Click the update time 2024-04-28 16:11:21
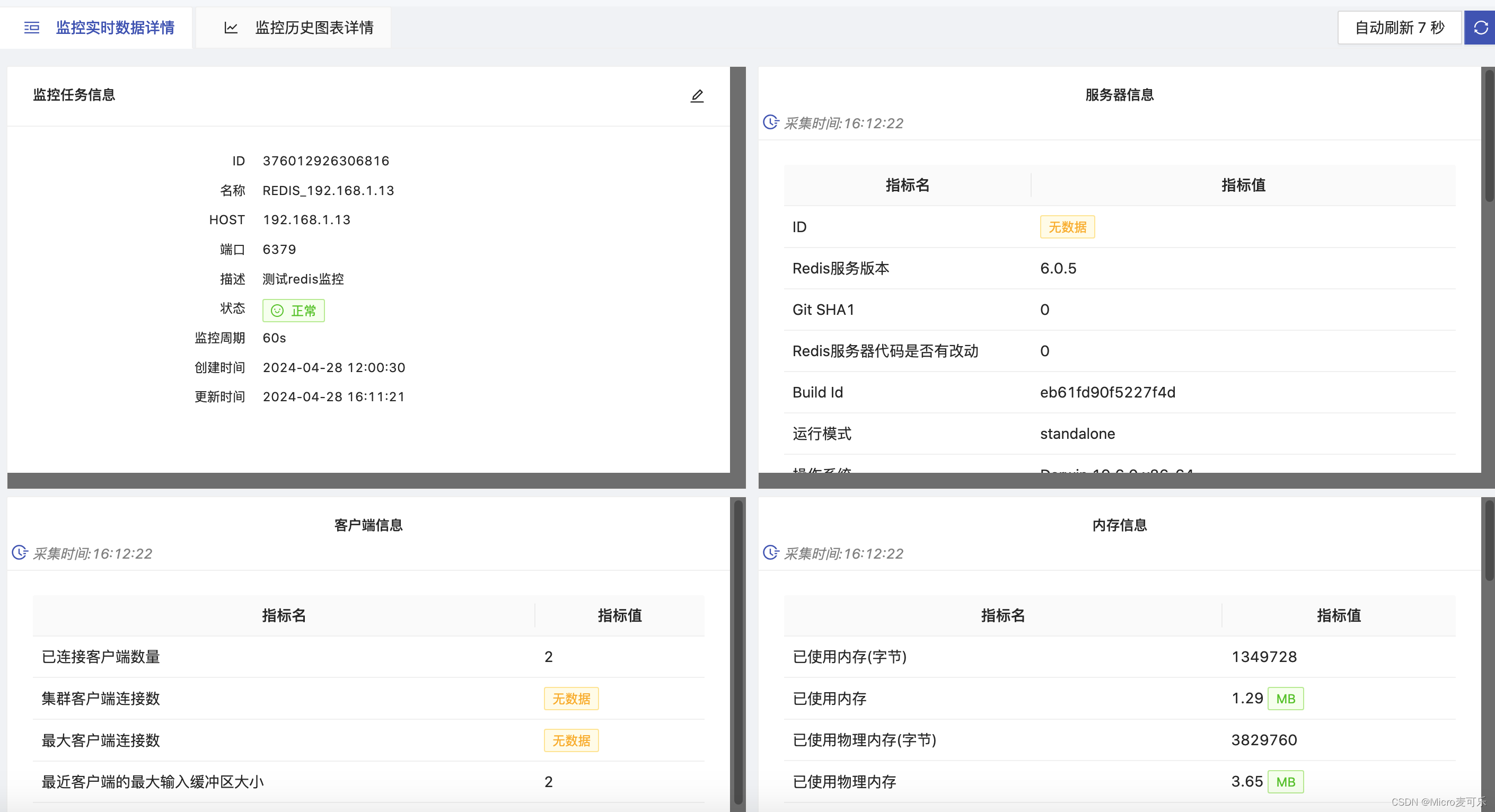This screenshot has height=812, width=1495. [x=333, y=397]
